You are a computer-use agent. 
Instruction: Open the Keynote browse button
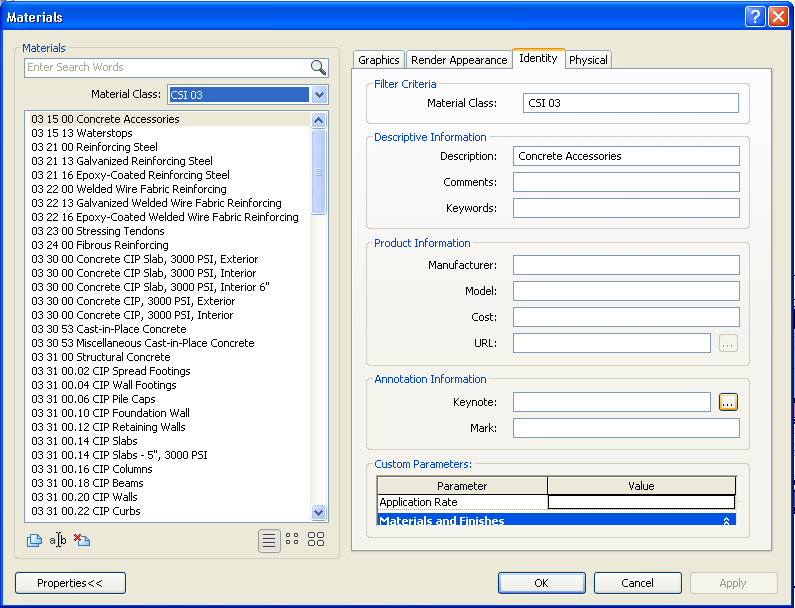click(728, 402)
